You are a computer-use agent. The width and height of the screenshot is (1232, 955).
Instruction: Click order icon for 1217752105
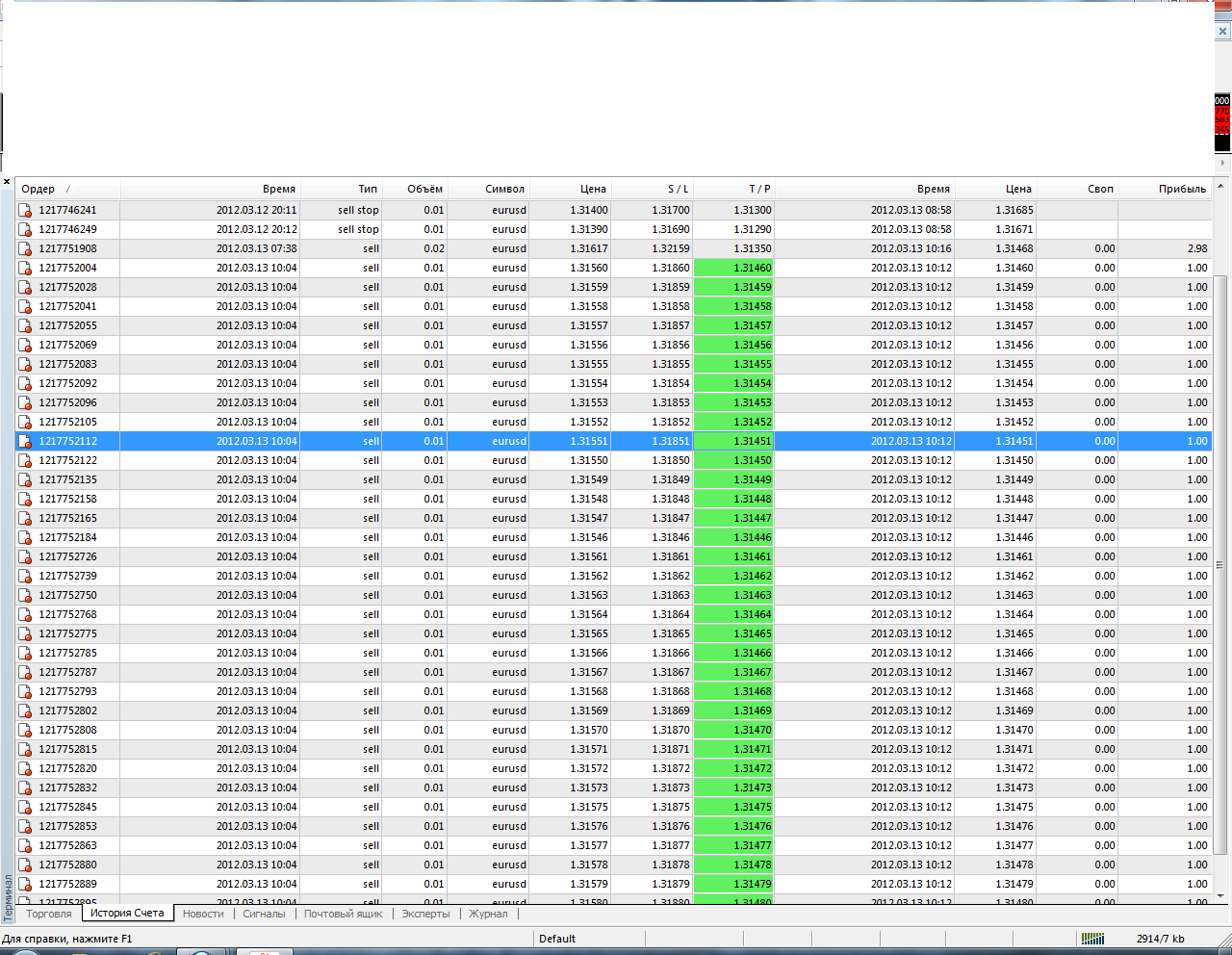[25, 422]
